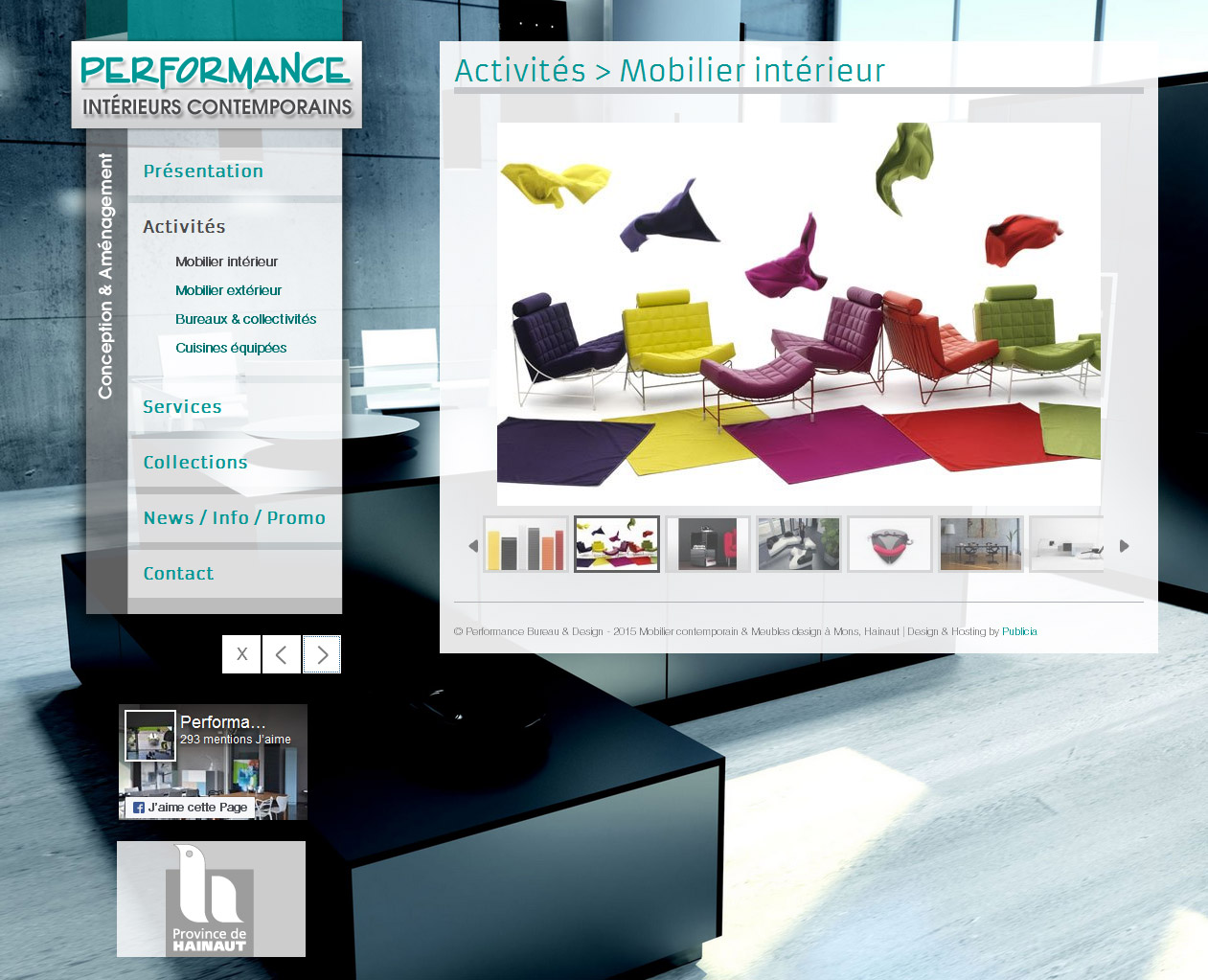Click the '293 mentions J'aime' text
The width and height of the screenshot is (1208, 980).
pos(236,740)
